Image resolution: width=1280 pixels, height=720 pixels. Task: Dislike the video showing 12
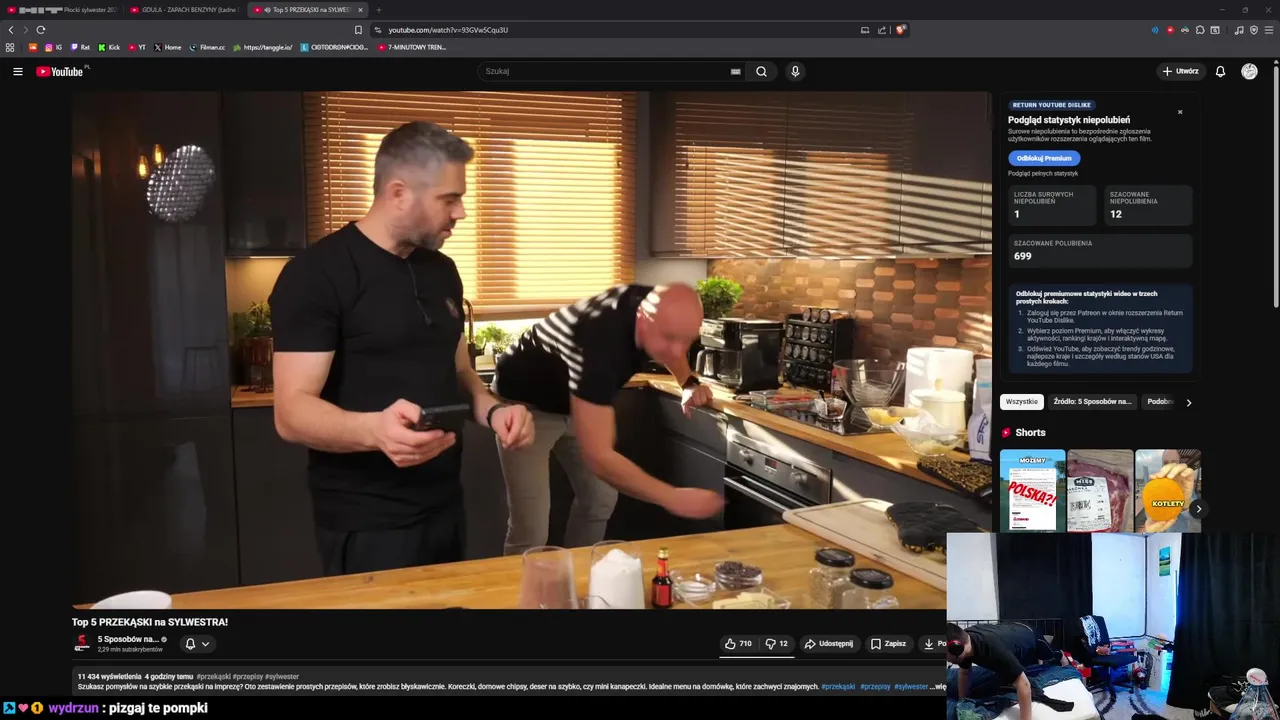(x=776, y=643)
